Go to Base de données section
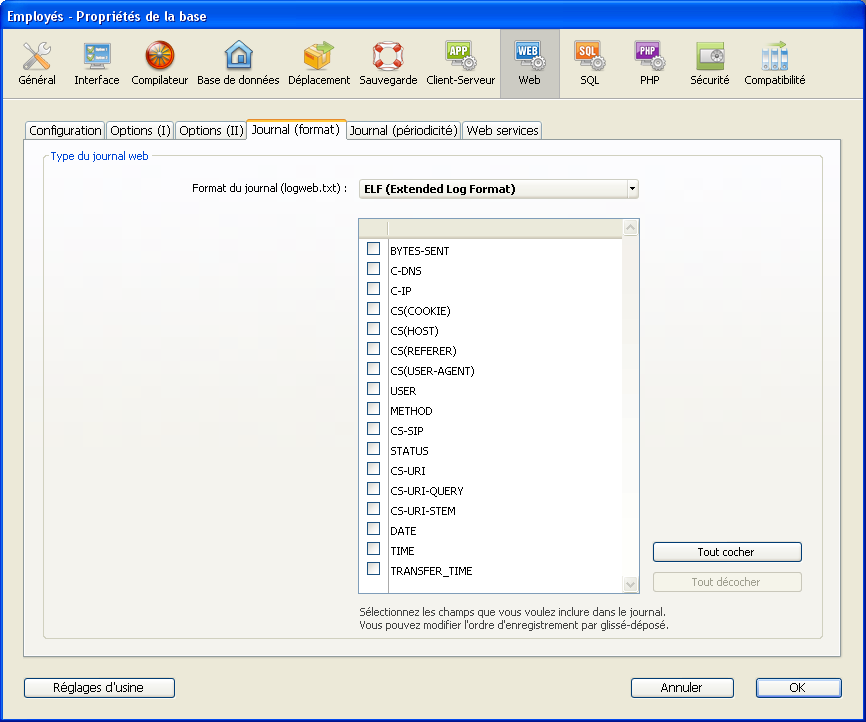The width and height of the screenshot is (866, 722). tap(238, 63)
